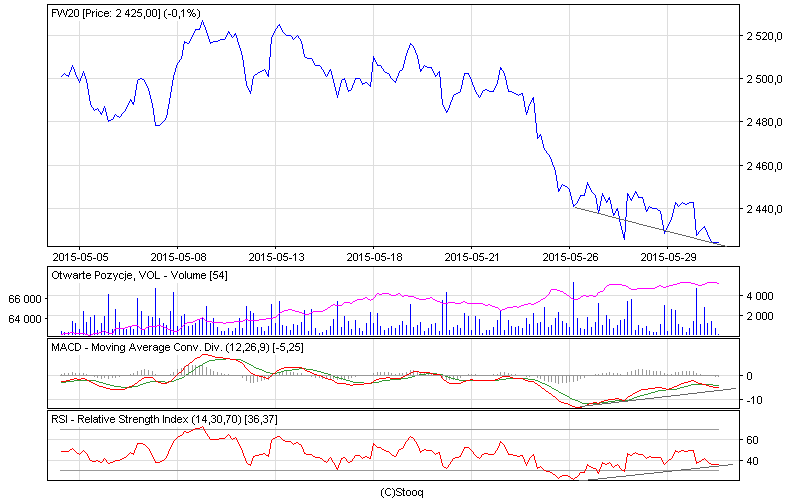
Task: Click the MACD panel title
Action: click(177, 347)
